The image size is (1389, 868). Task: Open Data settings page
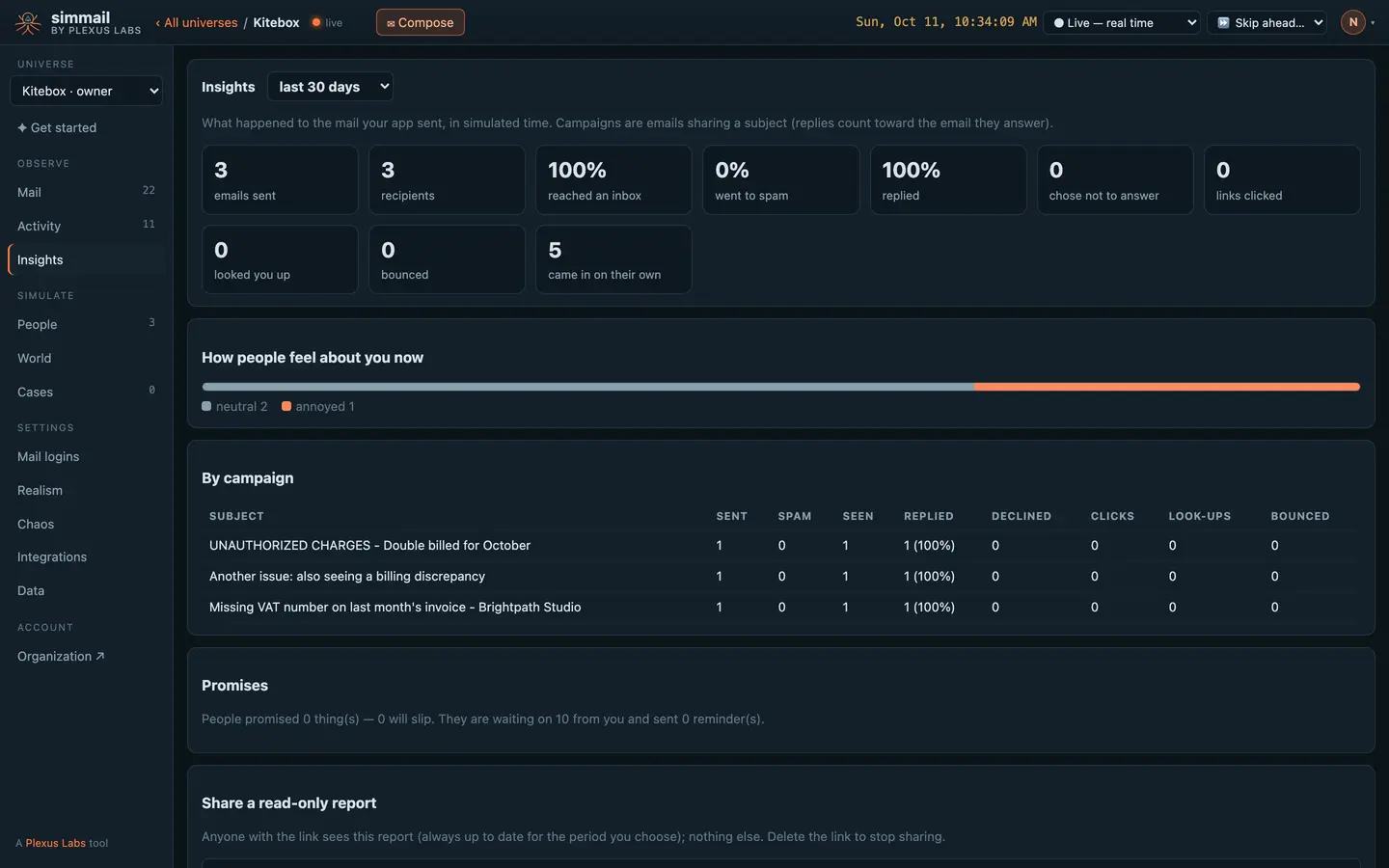coord(86,590)
